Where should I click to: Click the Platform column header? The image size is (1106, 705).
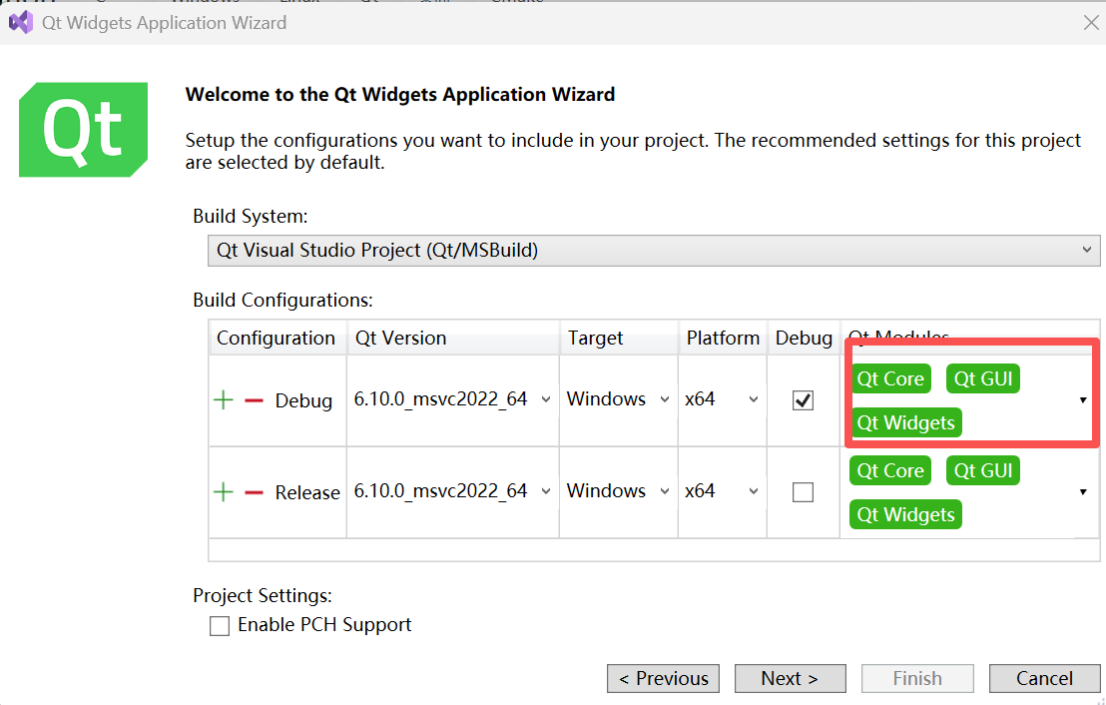723,338
